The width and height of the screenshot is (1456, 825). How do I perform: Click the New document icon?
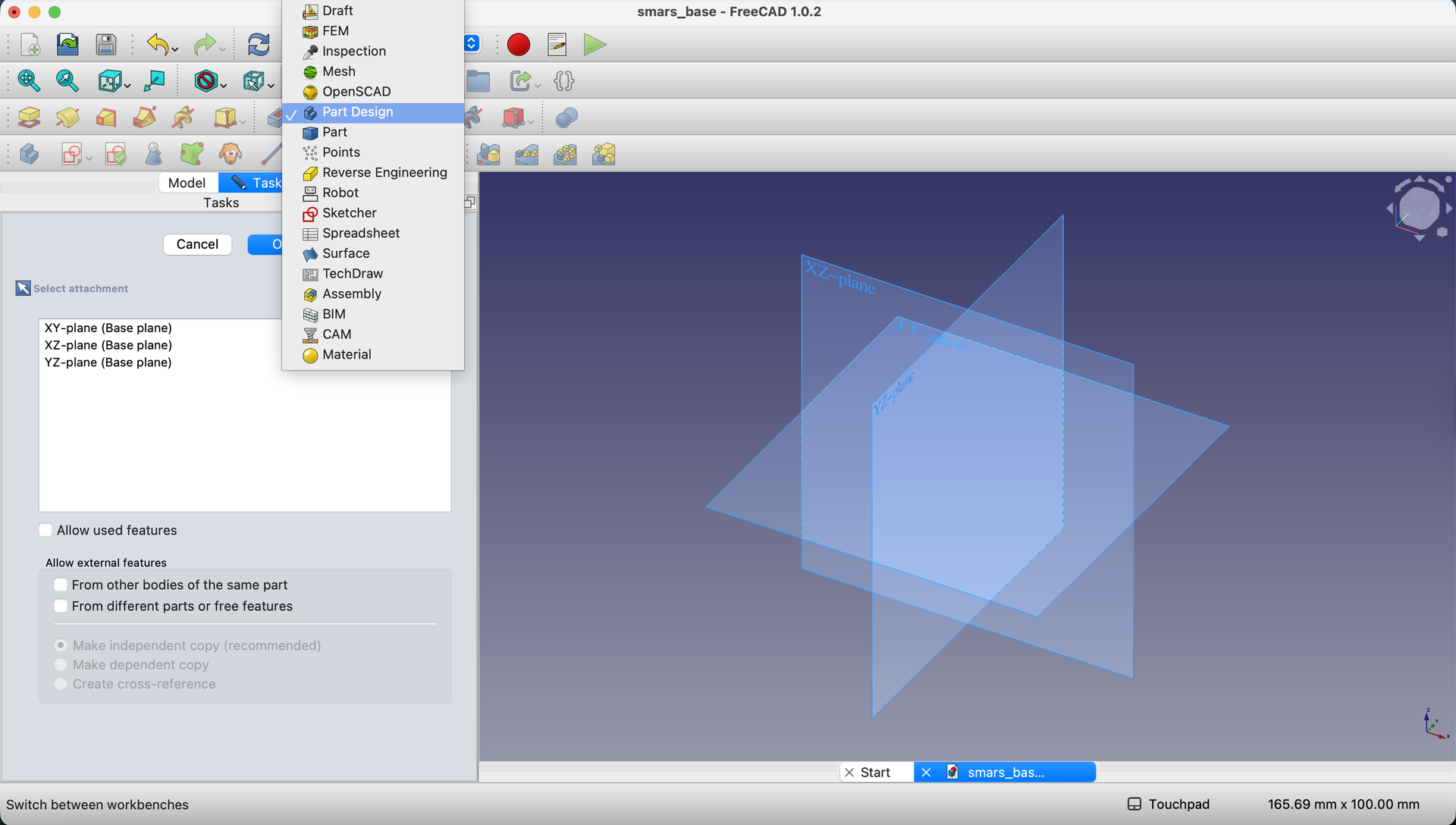[30, 45]
